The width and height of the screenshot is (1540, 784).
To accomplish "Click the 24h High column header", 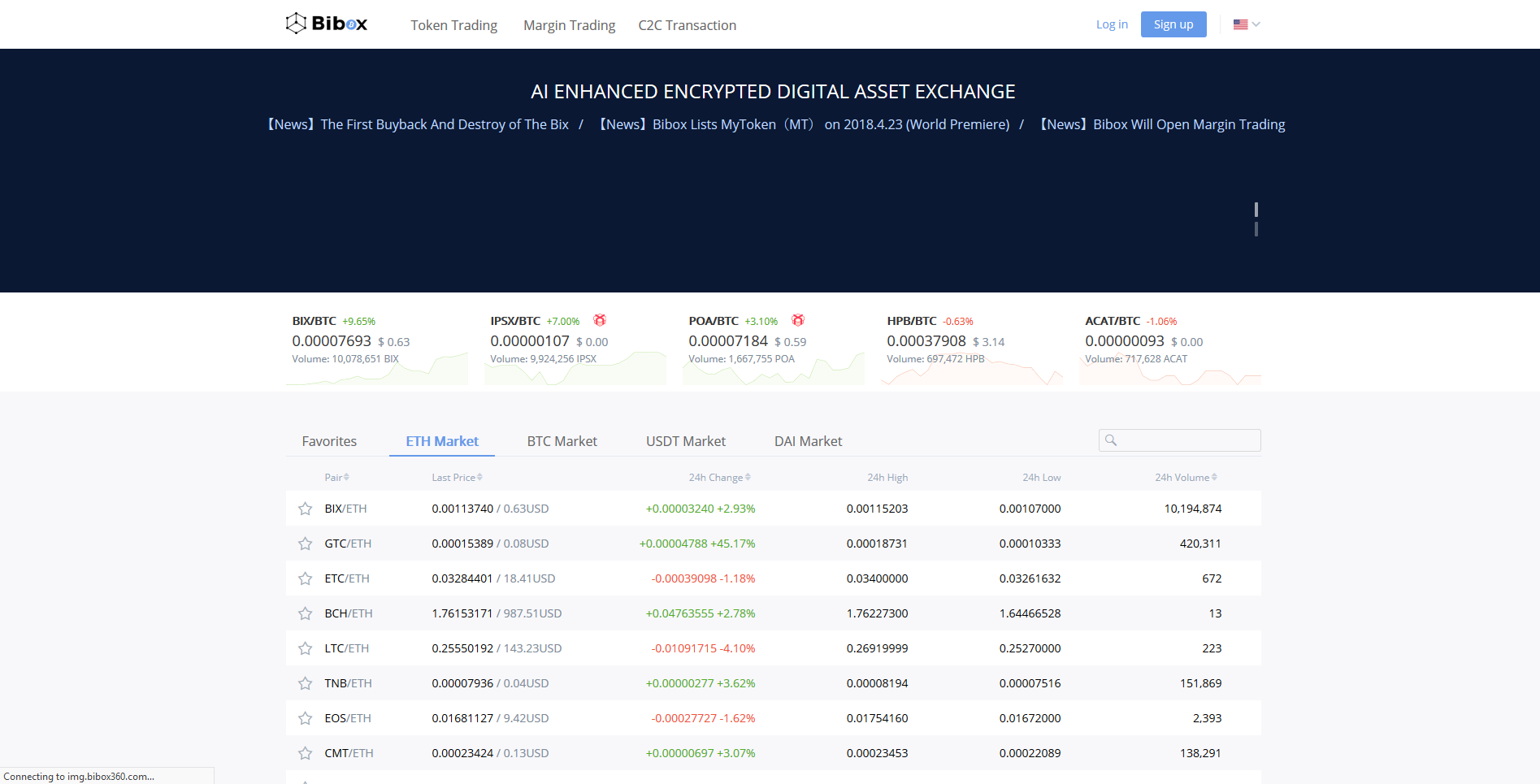I will point(887,477).
